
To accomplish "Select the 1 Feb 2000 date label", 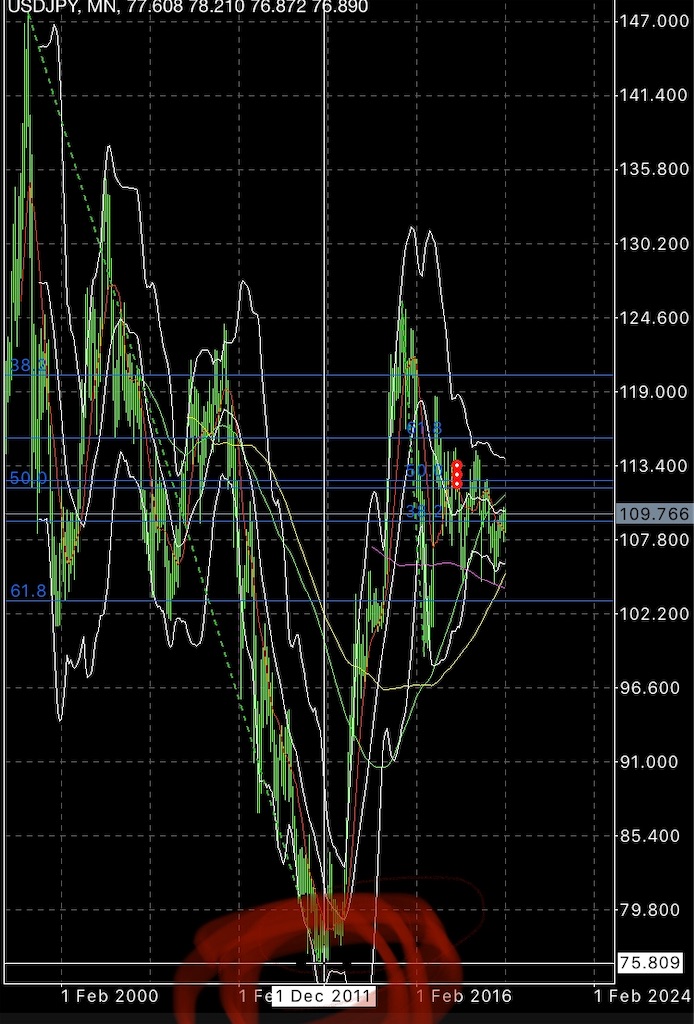I will pos(110,996).
